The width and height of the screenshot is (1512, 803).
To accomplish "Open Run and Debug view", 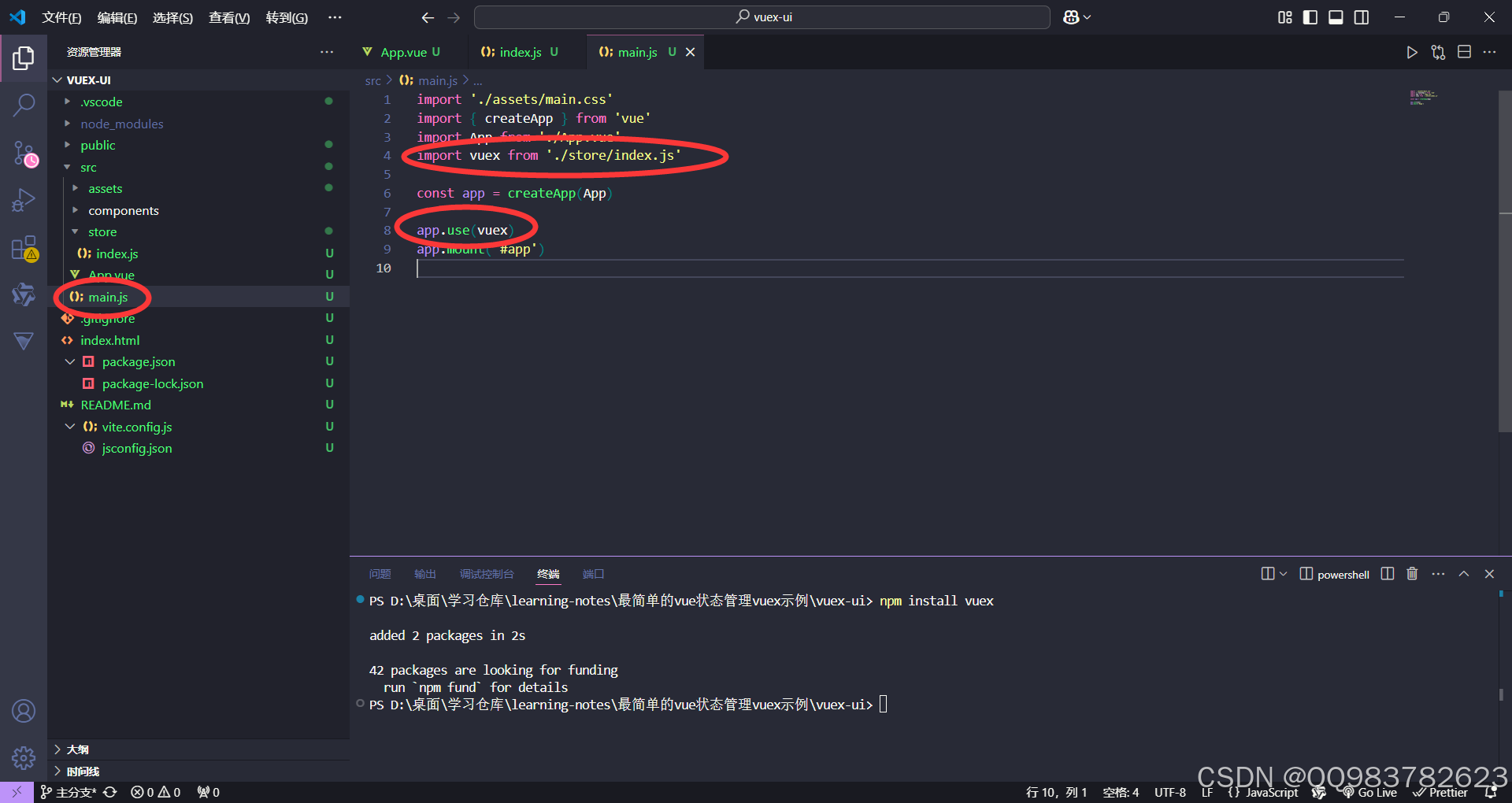I will tap(24, 201).
